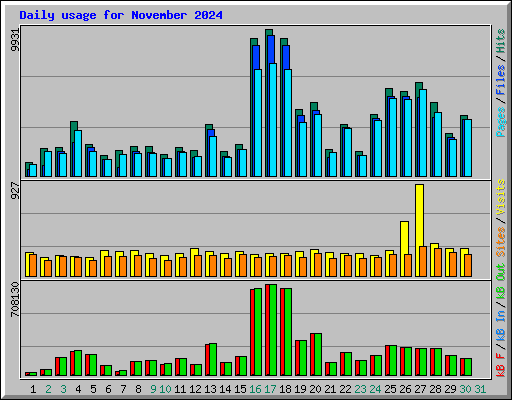Click day label "27" on the x-axis

point(420,389)
